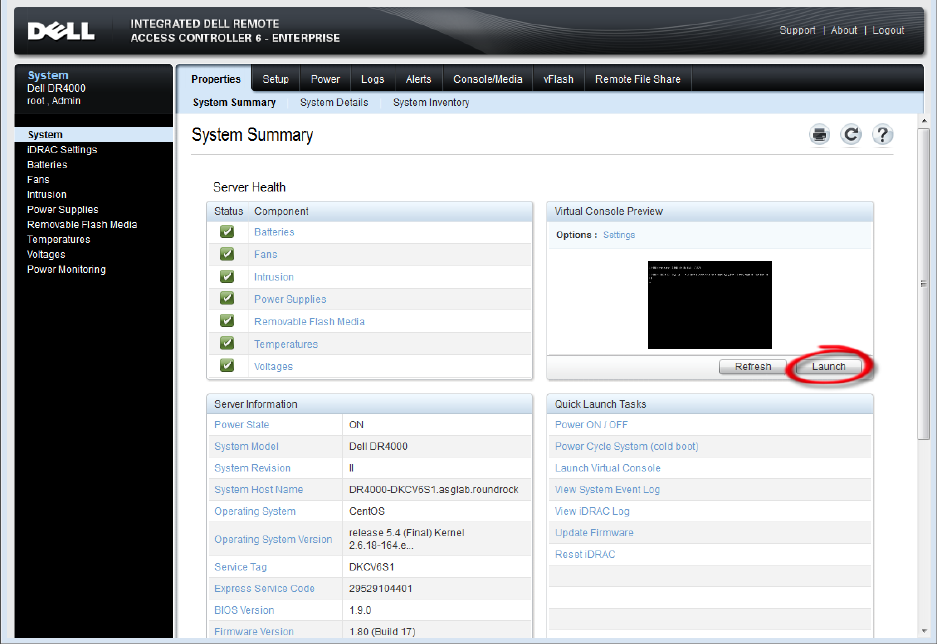Viewport: 937px width, 644px height.
Task: Click the Refresh button under console preview
Action: tap(752, 366)
